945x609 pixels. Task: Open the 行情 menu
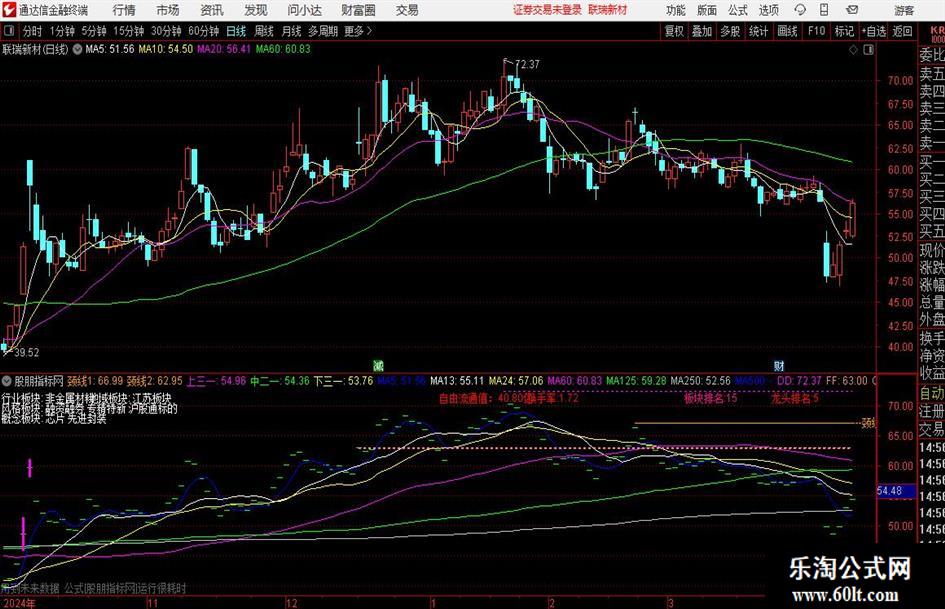[124, 10]
